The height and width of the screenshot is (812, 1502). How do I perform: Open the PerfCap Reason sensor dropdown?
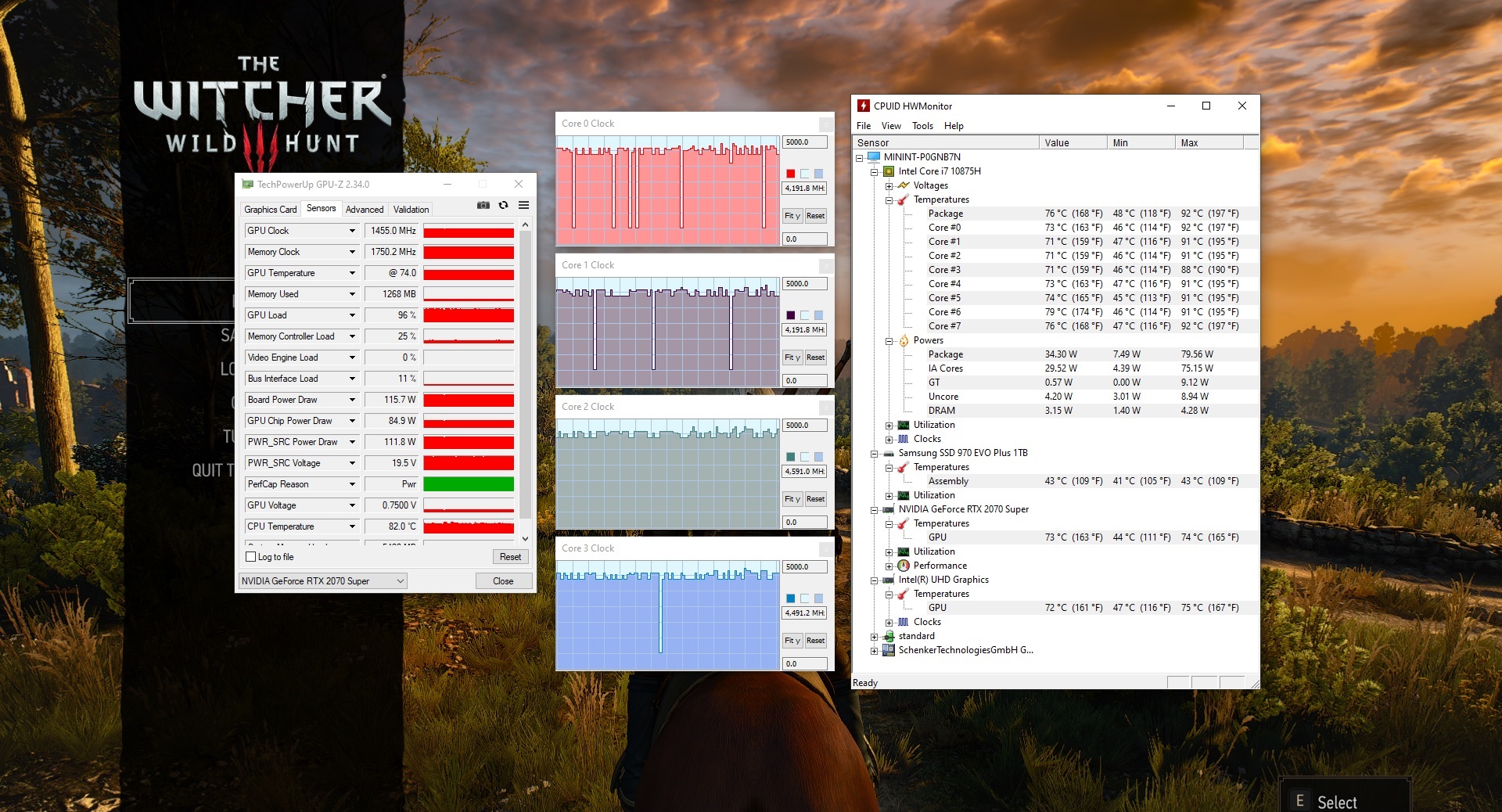click(x=352, y=484)
